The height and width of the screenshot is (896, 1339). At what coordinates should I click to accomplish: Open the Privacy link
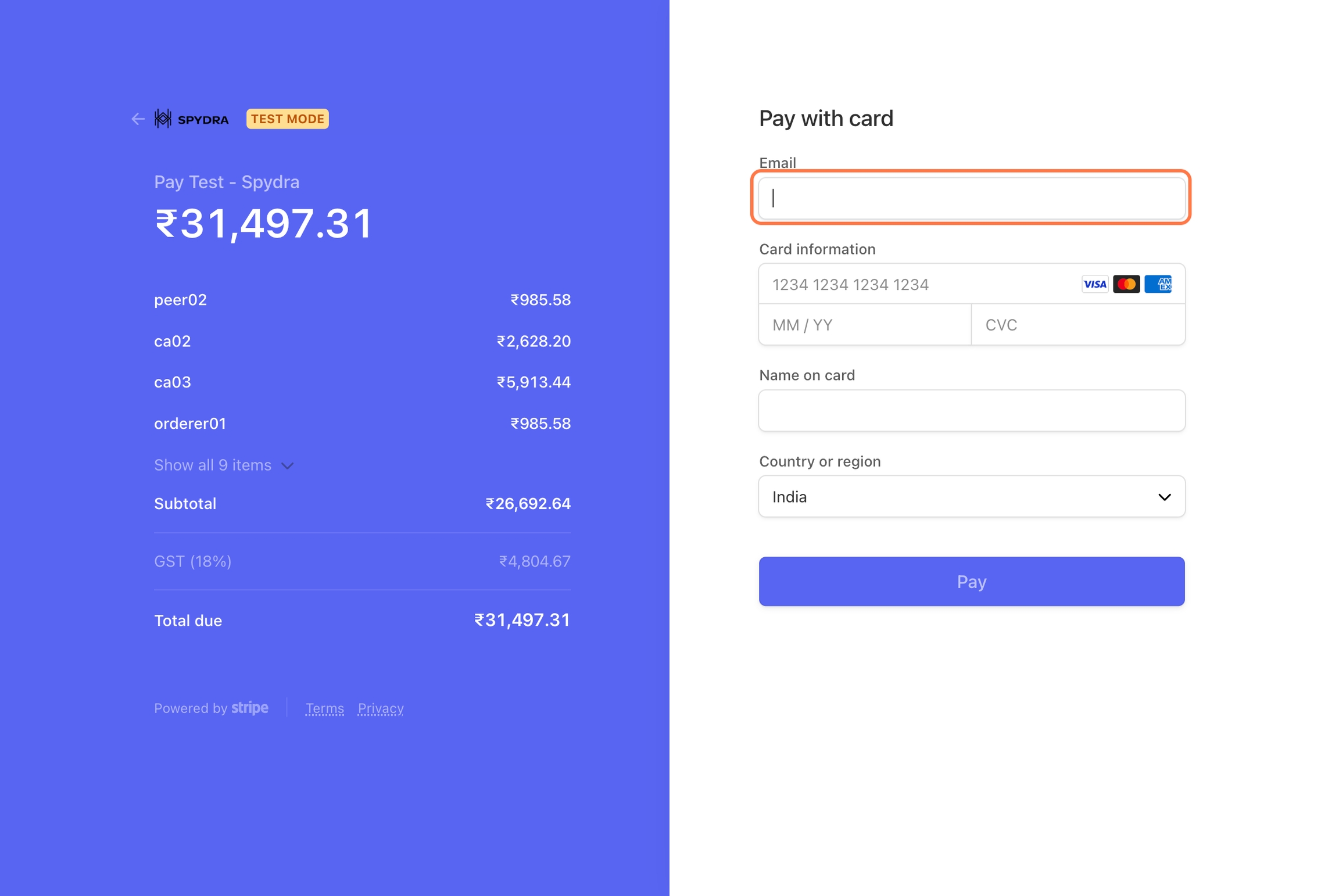(x=380, y=708)
